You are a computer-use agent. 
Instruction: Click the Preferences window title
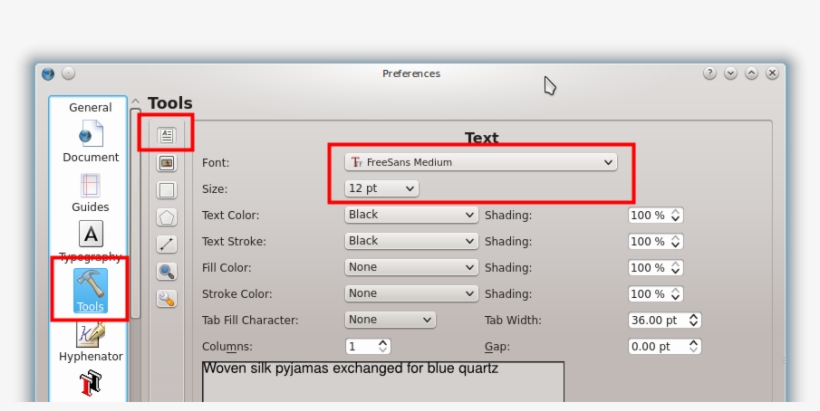coord(411,74)
